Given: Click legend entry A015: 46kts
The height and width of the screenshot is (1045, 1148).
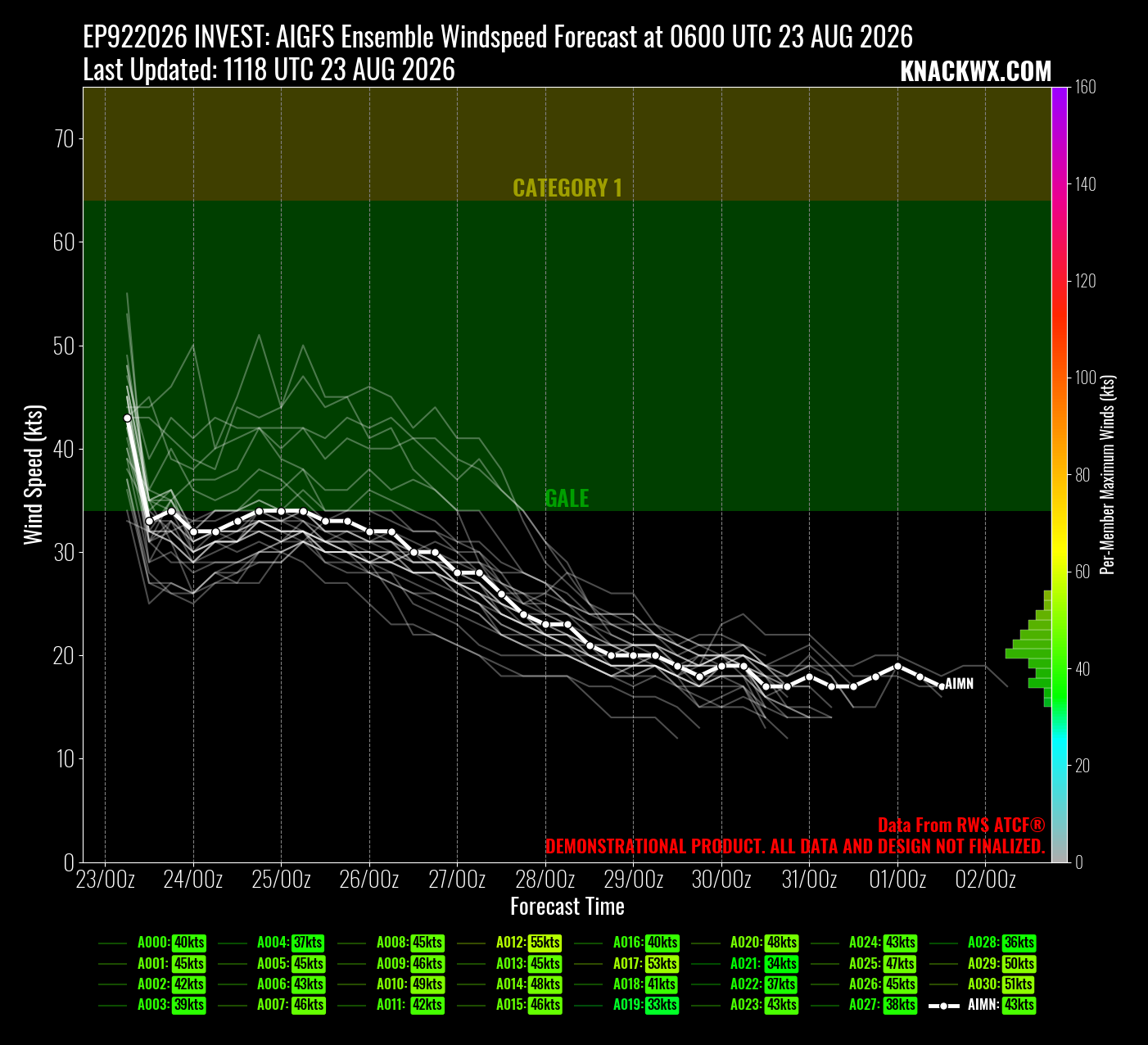Looking at the screenshot, I should click(510, 1005).
